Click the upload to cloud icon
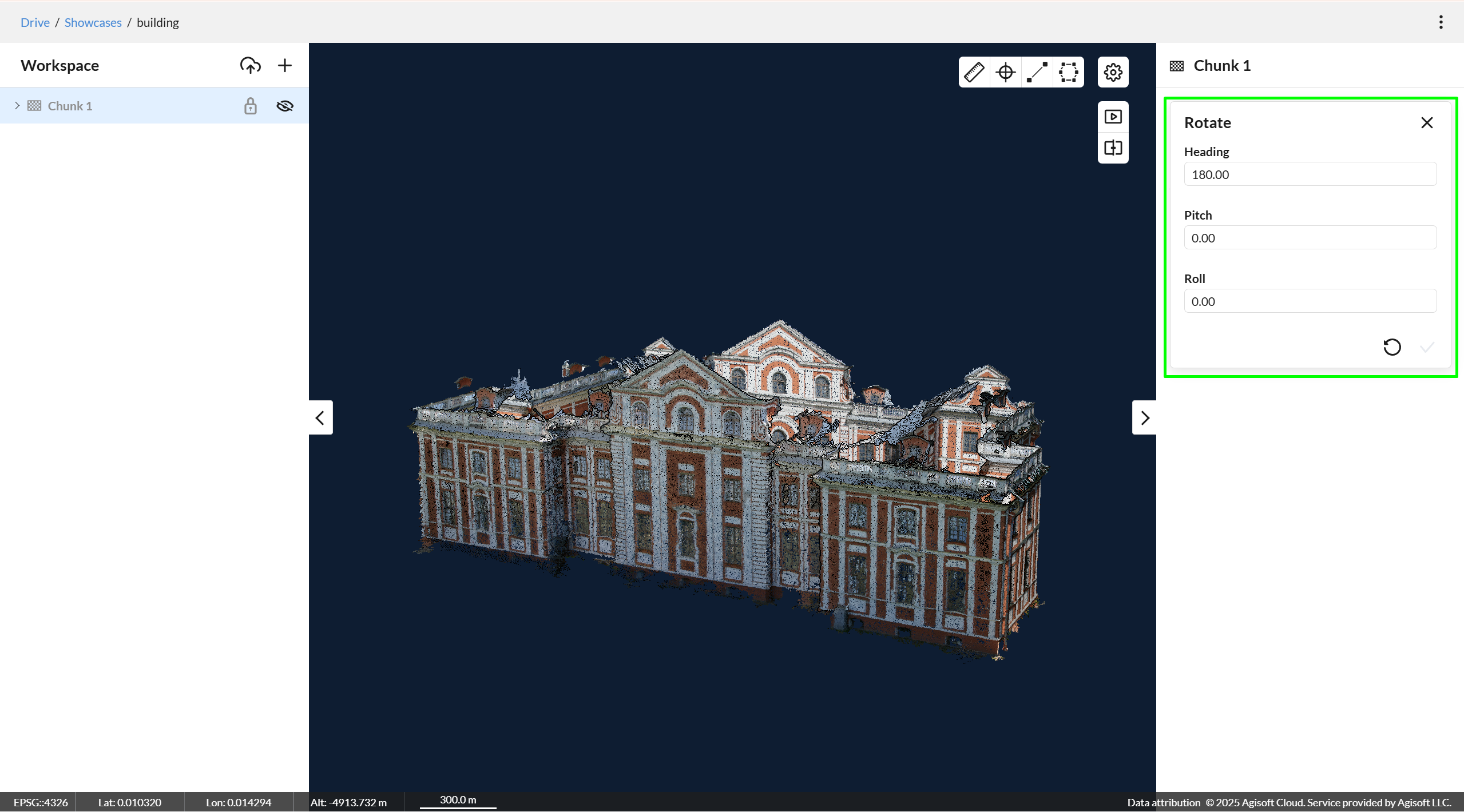Image resolution: width=1464 pixels, height=812 pixels. click(x=250, y=65)
